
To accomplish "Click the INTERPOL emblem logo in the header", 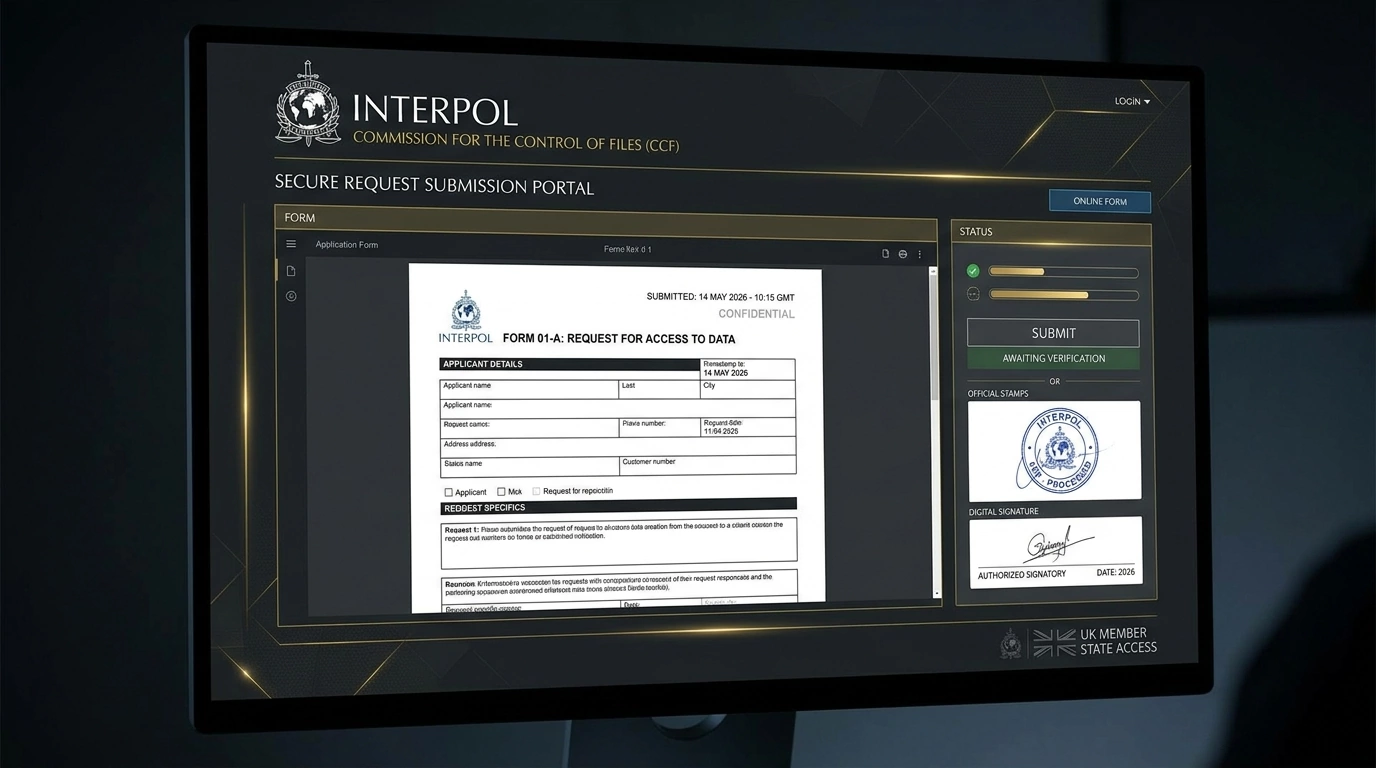I will click(308, 104).
